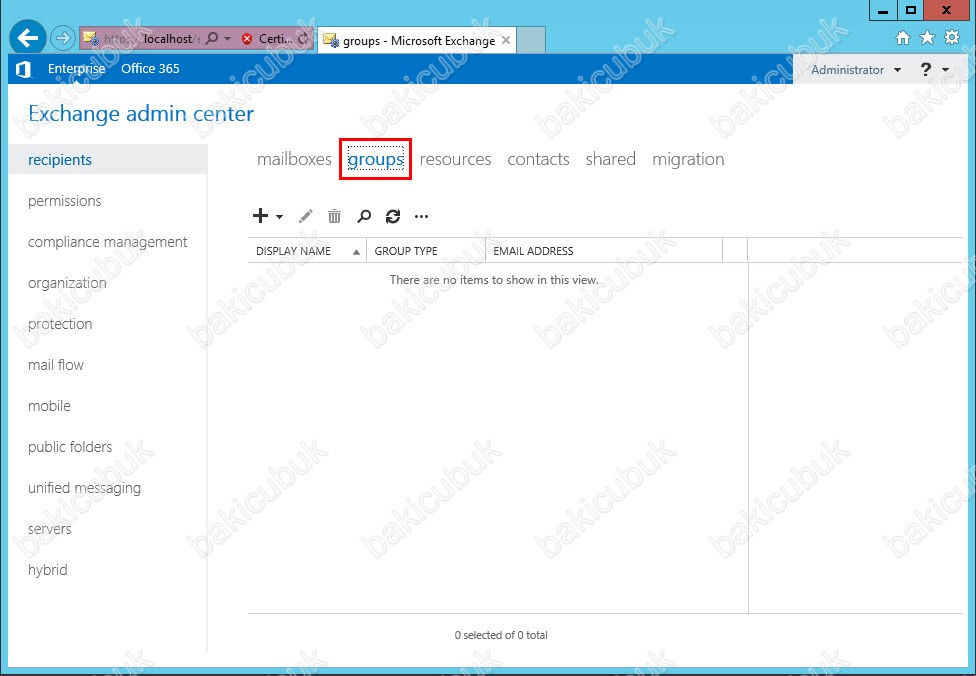Open the browser tools gear icon
This screenshot has height=676, width=976.
(952, 37)
